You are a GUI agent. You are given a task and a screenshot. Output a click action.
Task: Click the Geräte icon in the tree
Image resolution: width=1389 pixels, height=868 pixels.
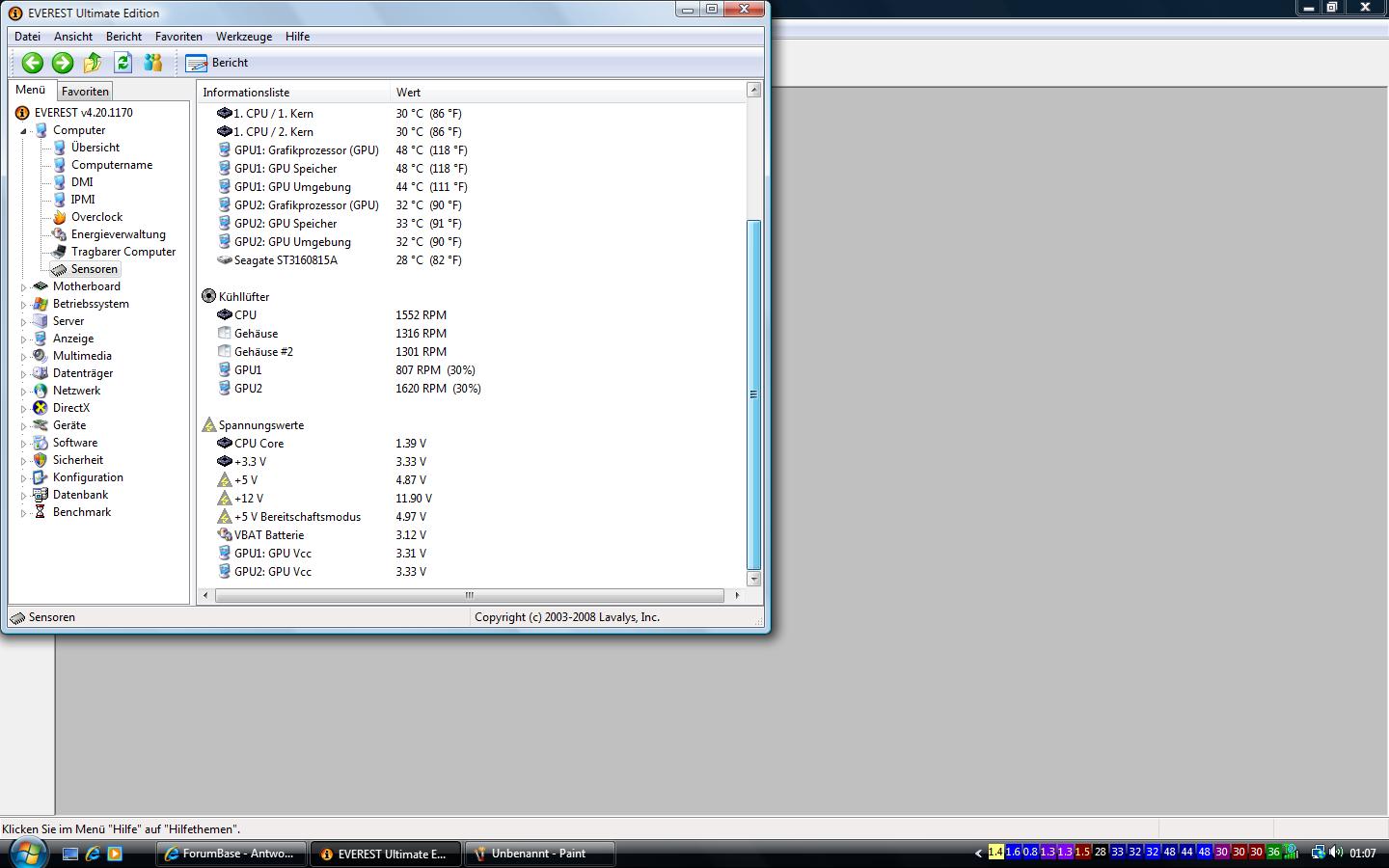pyautogui.click(x=41, y=425)
